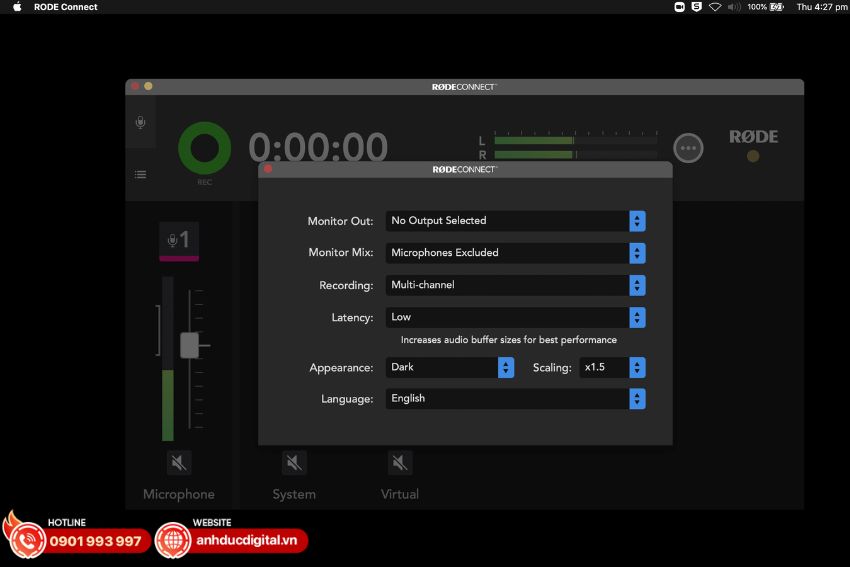The width and height of the screenshot is (850, 567).
Task: Click the date and time in menu bar
Action: coord(819,7)
